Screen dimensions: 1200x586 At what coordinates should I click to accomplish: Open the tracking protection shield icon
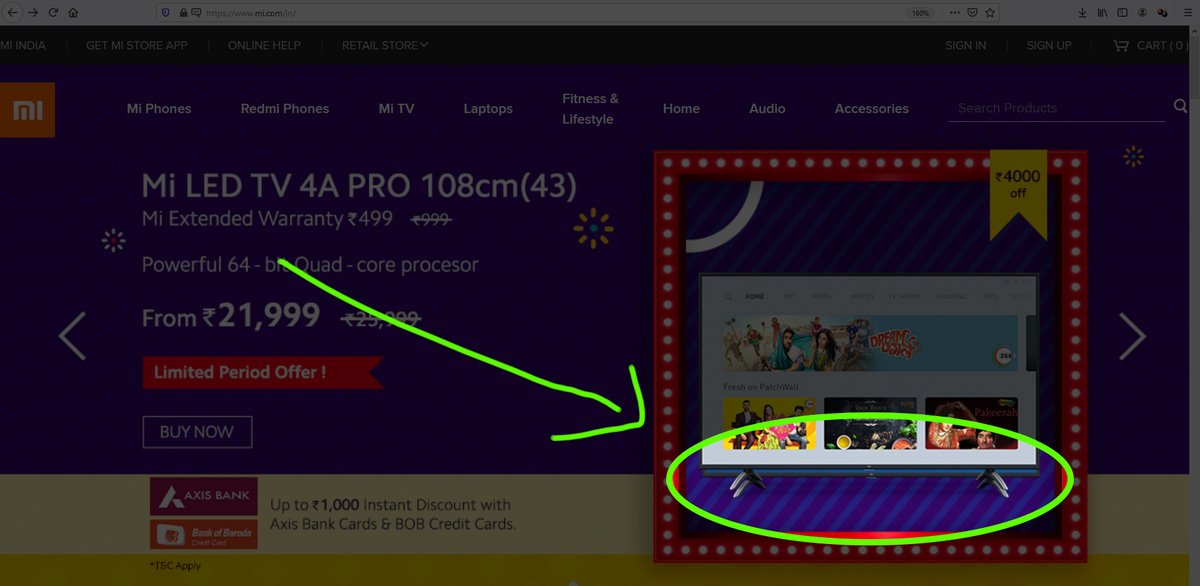tap(165, 13)
